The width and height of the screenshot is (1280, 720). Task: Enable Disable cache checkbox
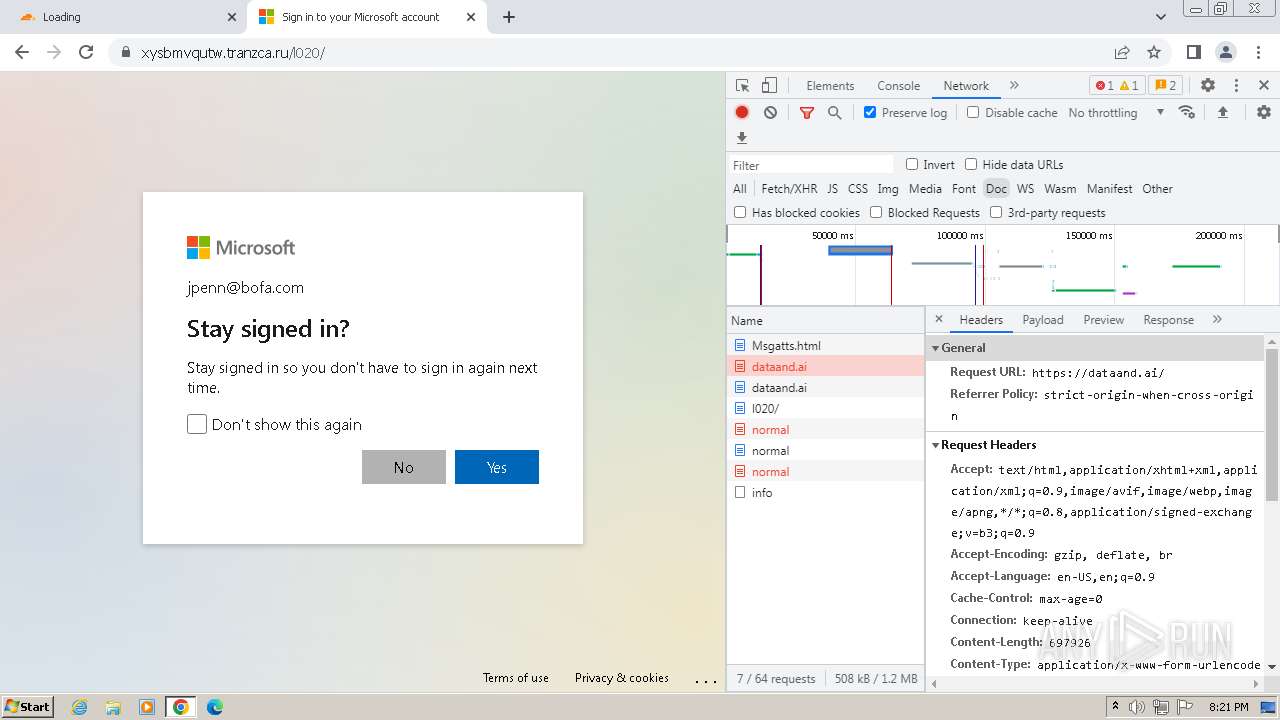pyautogui.click(x=973, y=112)
